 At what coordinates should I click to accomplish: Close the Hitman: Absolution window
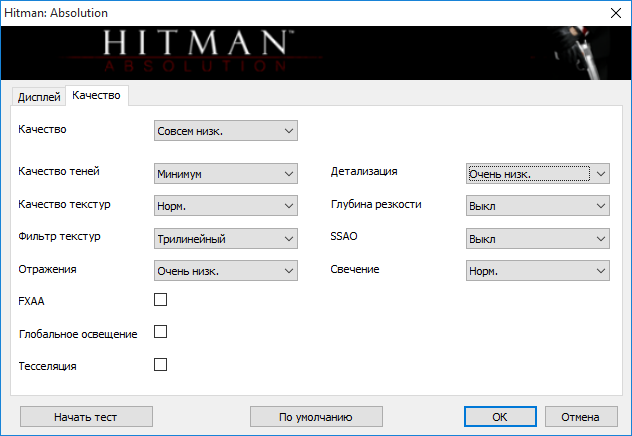point(616,13)
